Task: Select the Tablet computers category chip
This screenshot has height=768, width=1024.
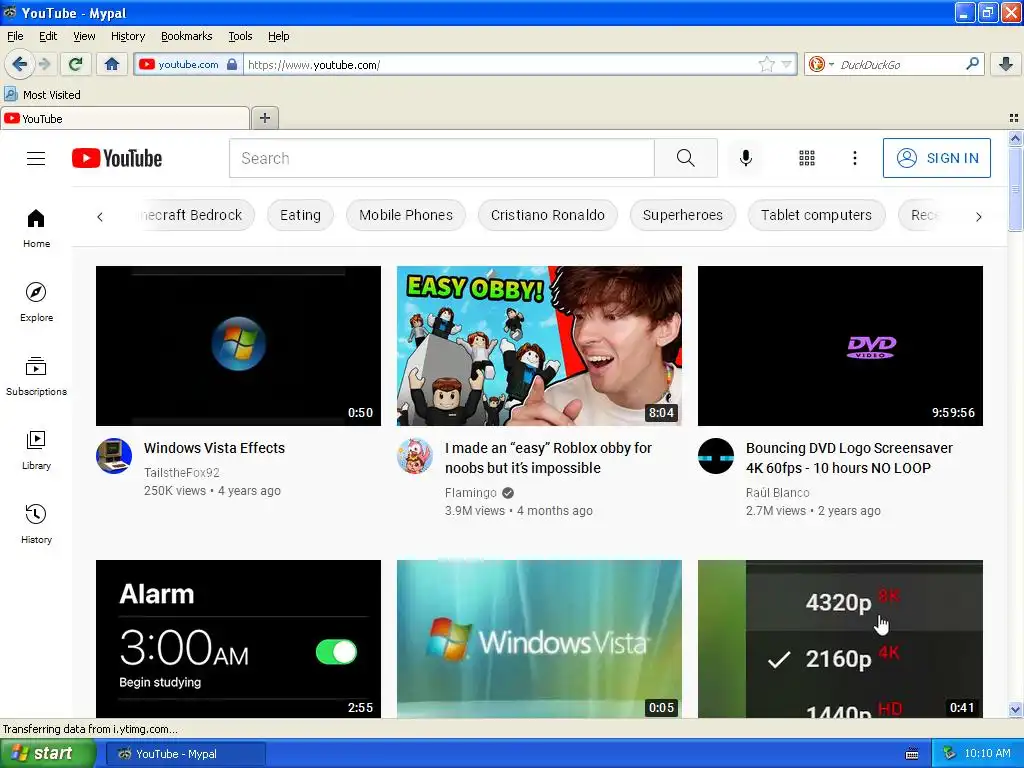Action: 816,215
